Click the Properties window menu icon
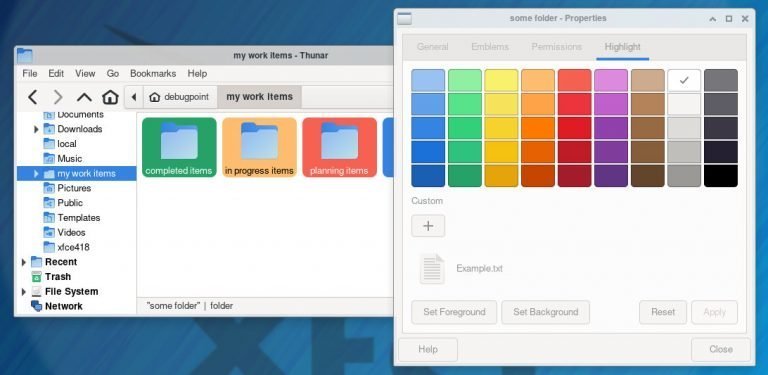 tap(404, 19)
